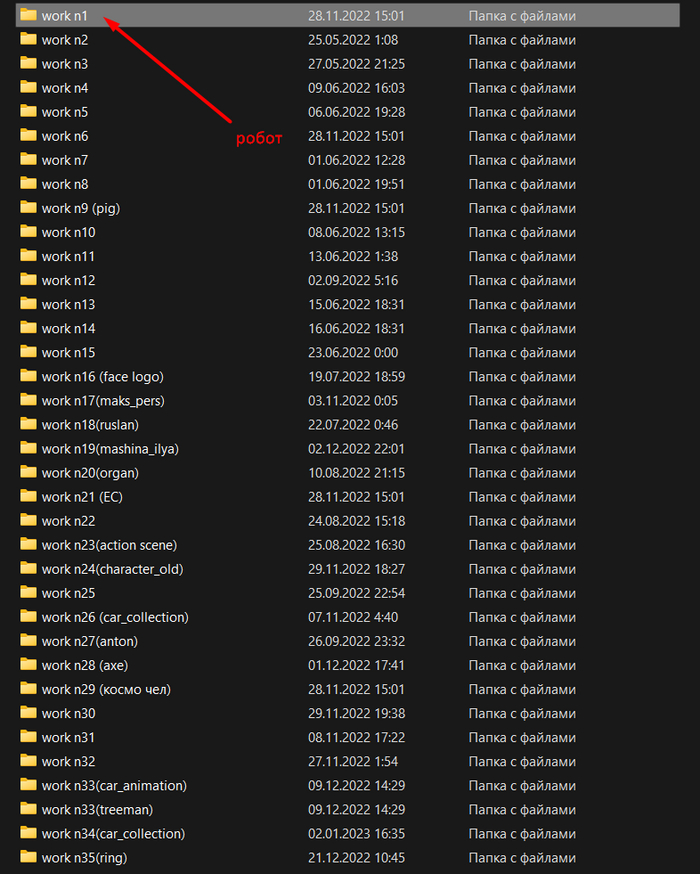
Task: Click the work n10 folder icon
Action: pos(28,231)
